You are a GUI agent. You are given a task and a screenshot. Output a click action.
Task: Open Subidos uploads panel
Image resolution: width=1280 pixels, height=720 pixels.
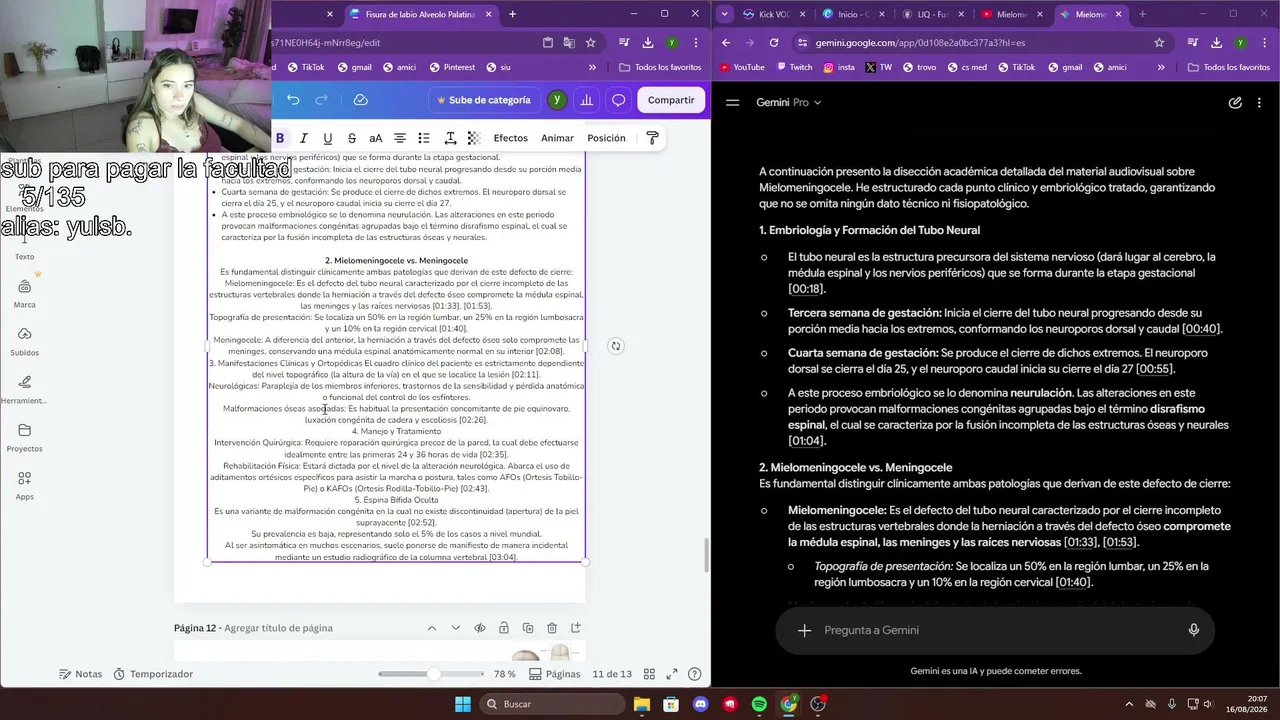pyautogui.click(x=24, y=341)
